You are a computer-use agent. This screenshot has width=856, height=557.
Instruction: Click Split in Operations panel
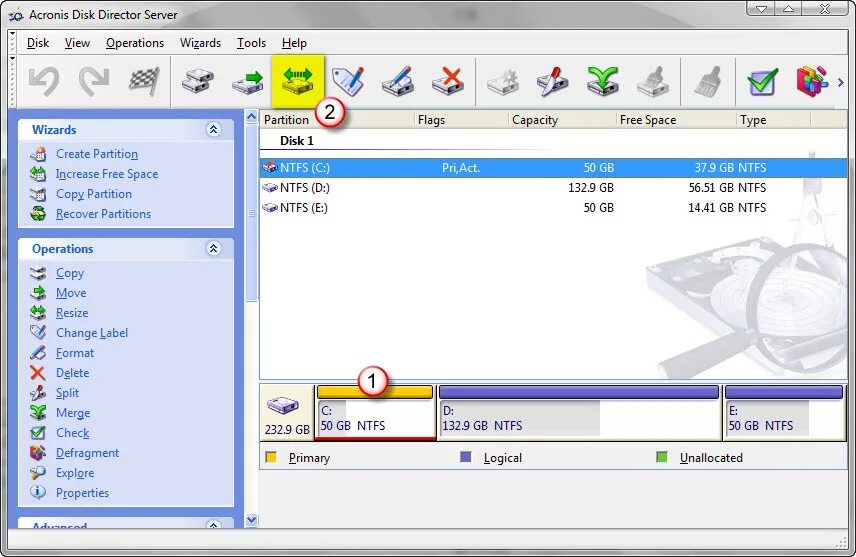point(67,393)
